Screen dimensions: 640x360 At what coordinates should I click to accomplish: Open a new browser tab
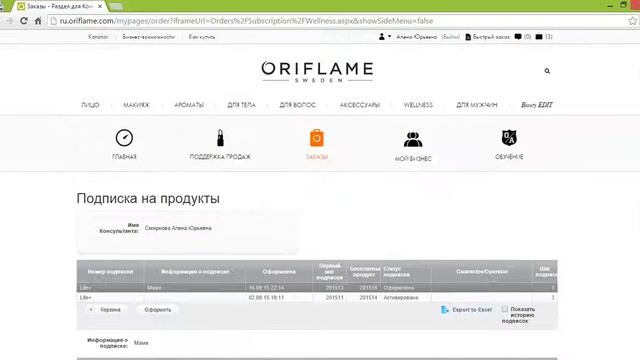[x=116, y=7]
